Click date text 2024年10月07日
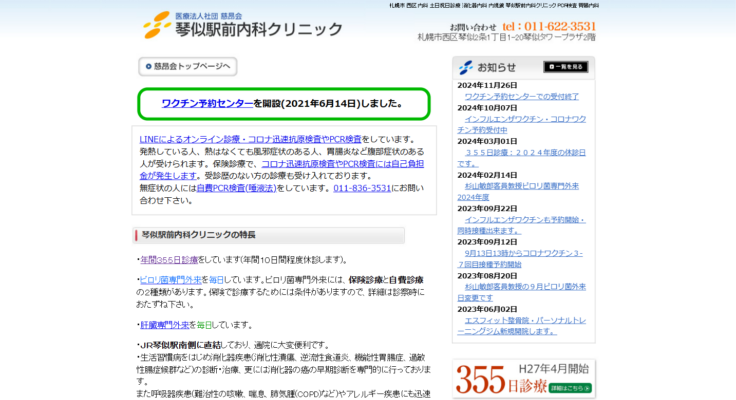Viewport: 736px width, 400px height. click(x=487, y=108)
